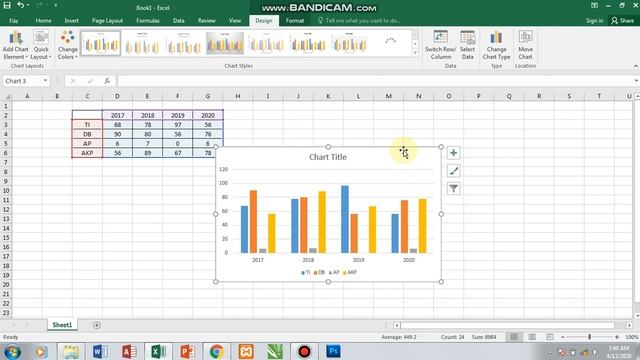
Task: Click Insert Function fx button
Action: [107, 81]
